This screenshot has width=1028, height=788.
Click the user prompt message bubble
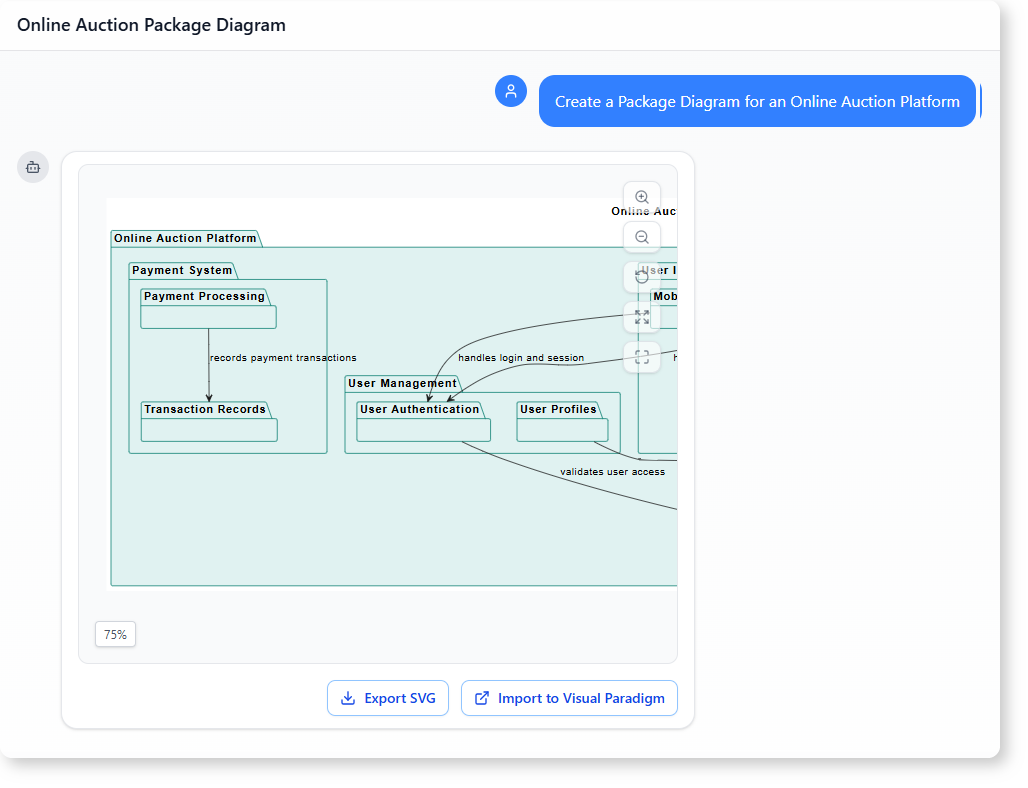tap(757, 101)
